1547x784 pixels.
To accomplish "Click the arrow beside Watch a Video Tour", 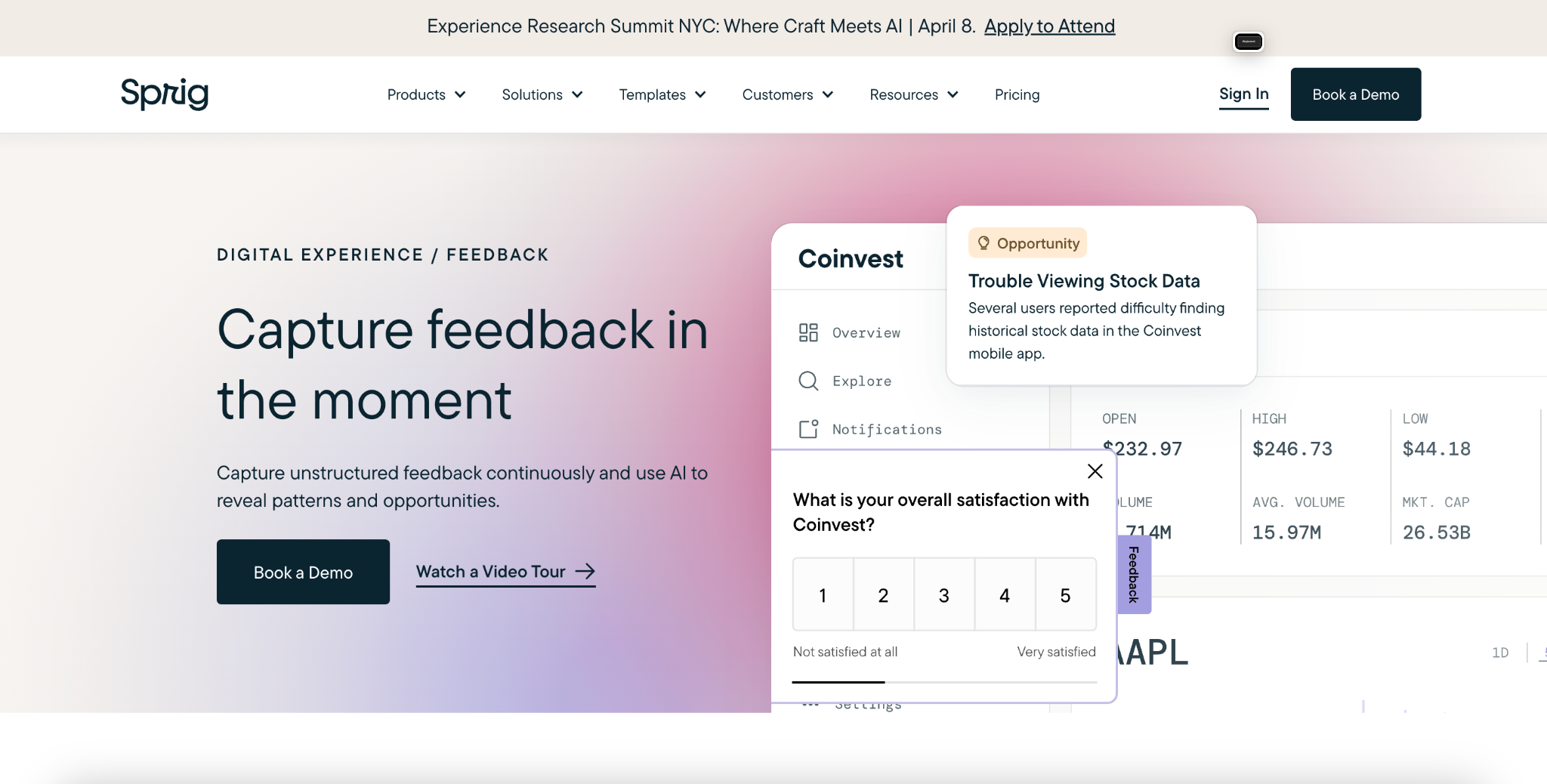I will [585, 572].
